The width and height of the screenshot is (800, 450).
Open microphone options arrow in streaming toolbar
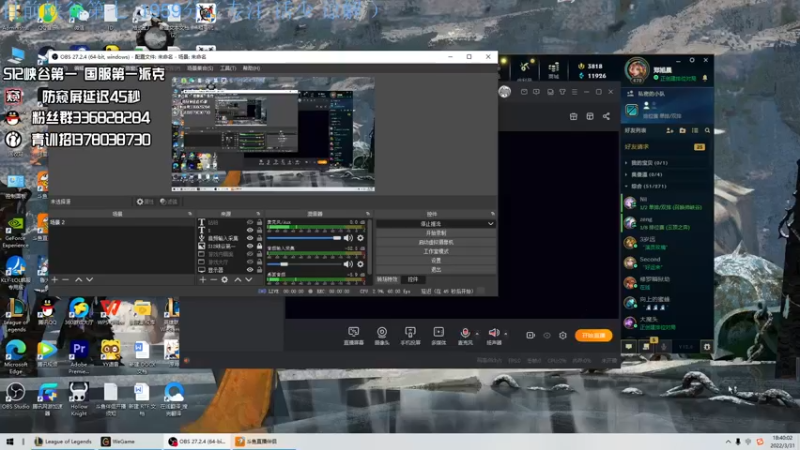click(x=477, y=334)
